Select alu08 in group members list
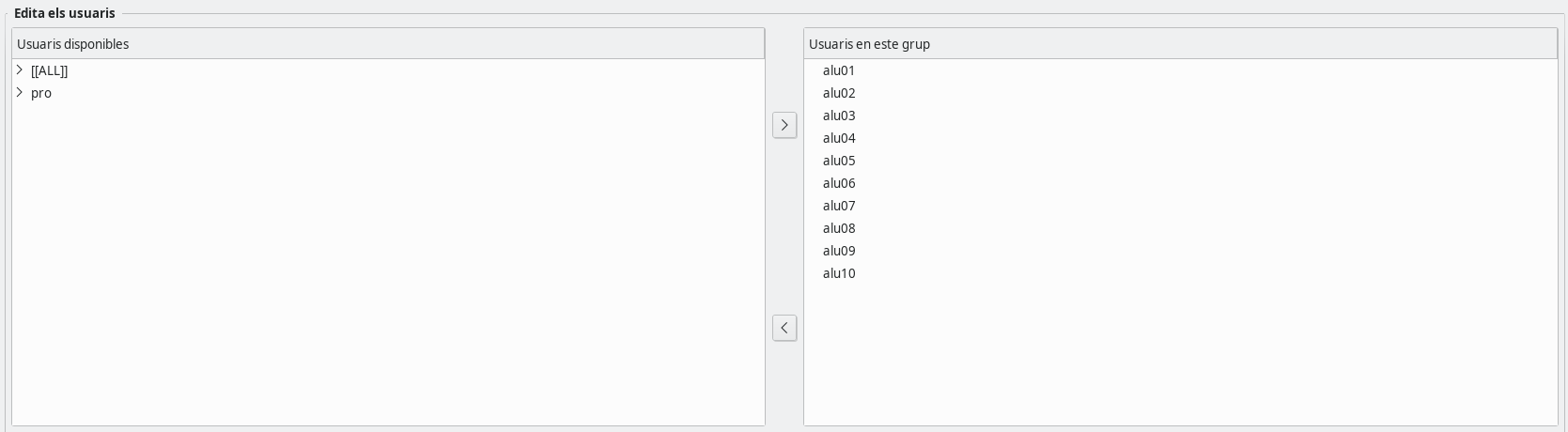Viewport: 1568px width, 432px height. (839, 228)
